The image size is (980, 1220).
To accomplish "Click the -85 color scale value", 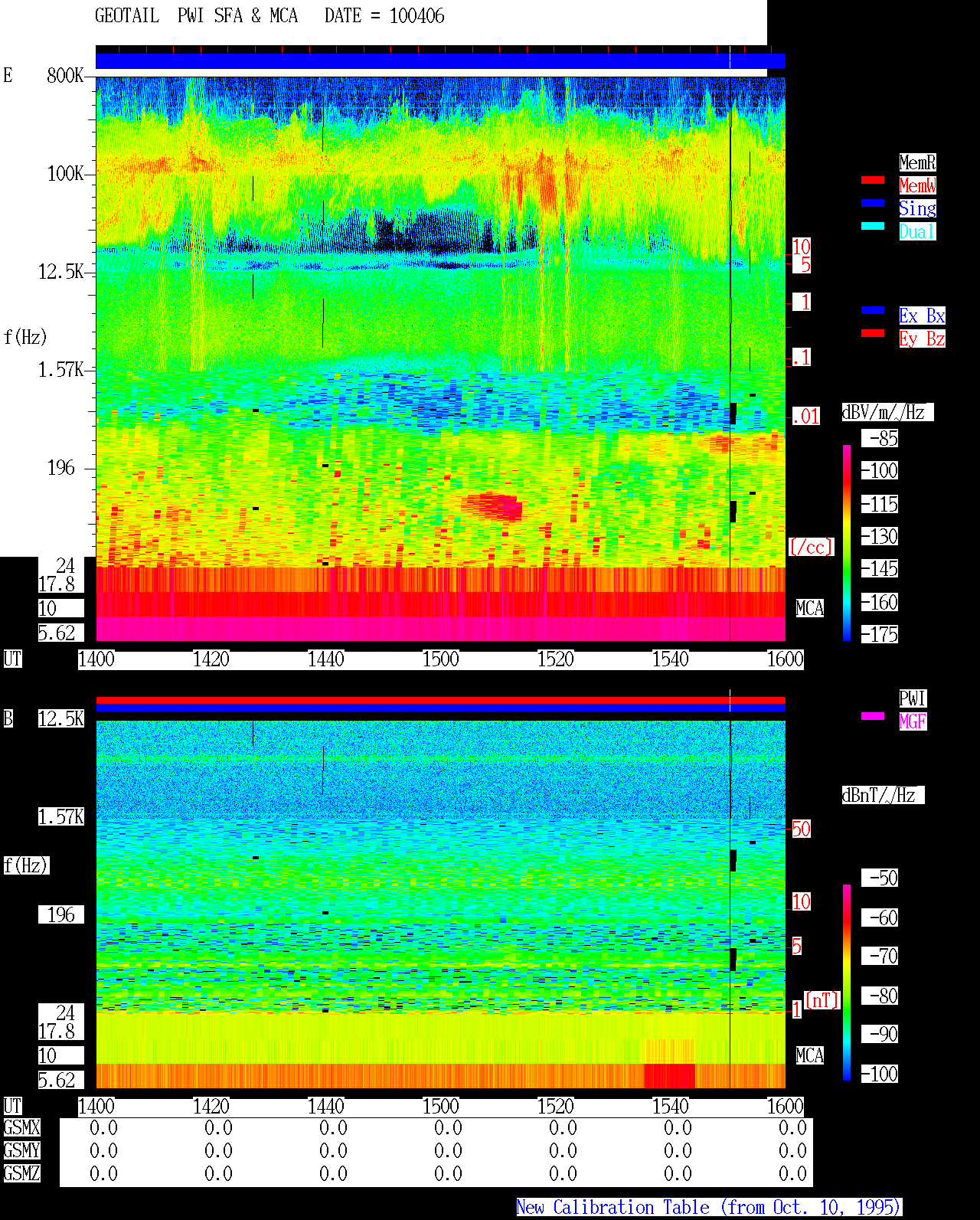I will point(880,438).
